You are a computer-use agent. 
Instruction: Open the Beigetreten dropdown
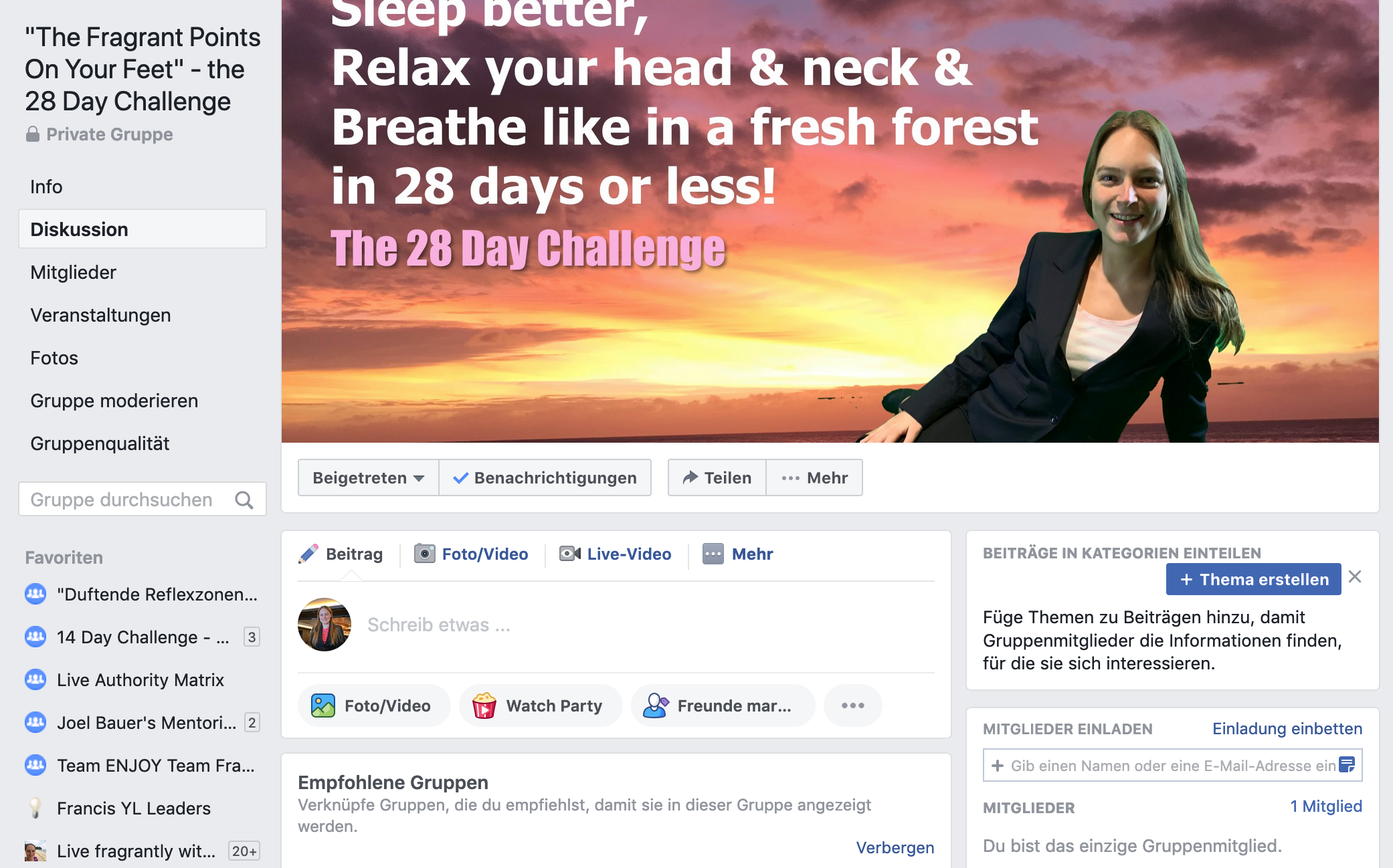pos(369,477)
